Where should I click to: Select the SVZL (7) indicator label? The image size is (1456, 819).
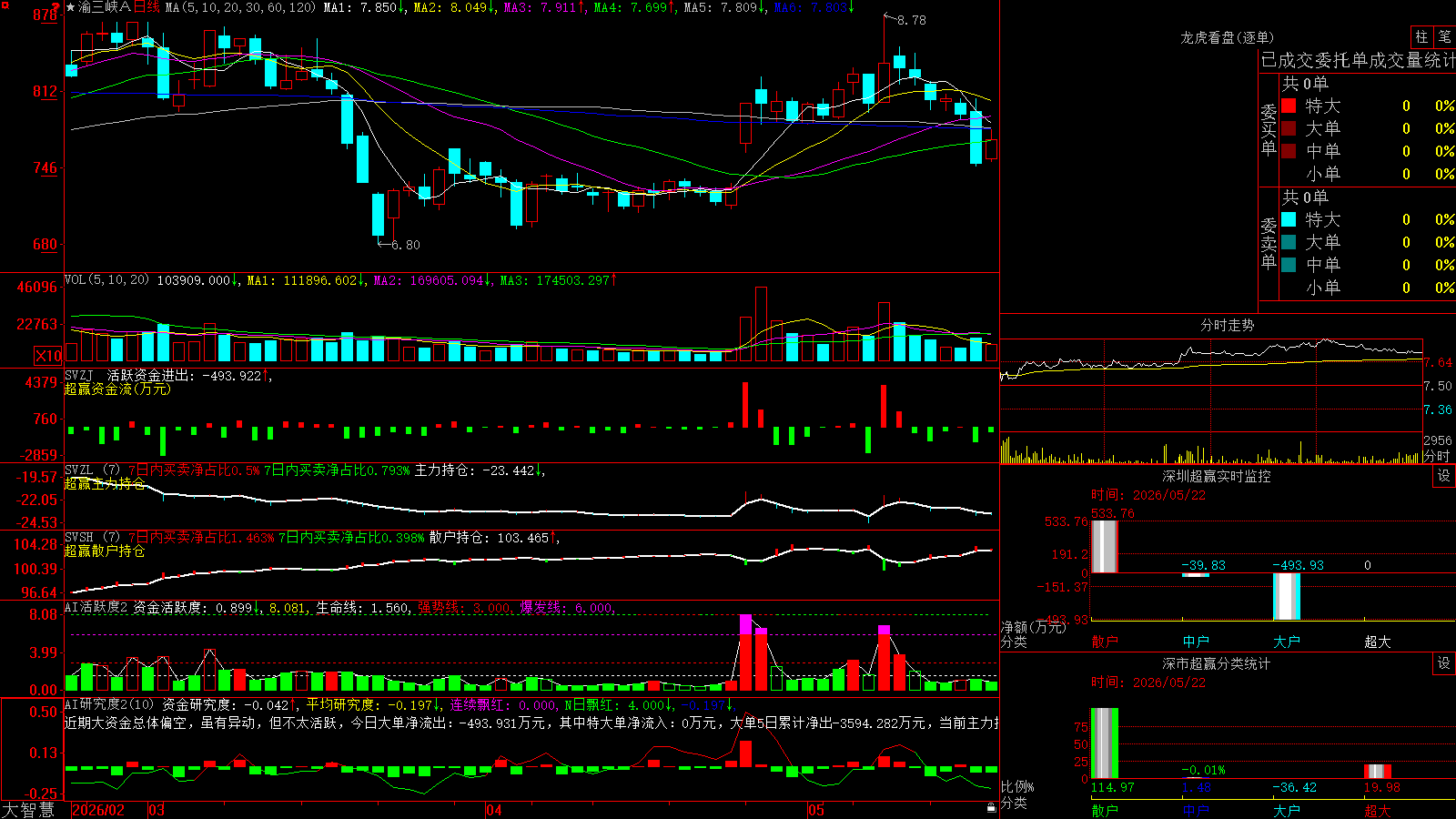(93, 470)
